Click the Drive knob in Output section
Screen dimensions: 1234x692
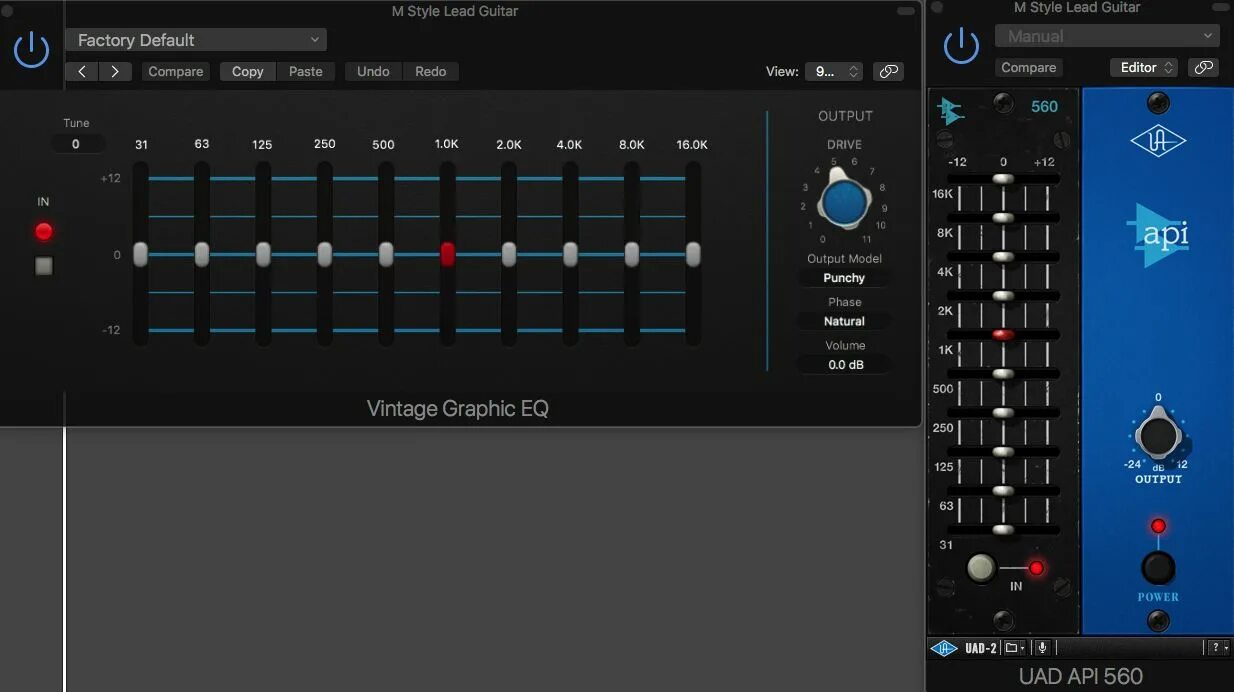pyautogui.click(x=844, y=201)
